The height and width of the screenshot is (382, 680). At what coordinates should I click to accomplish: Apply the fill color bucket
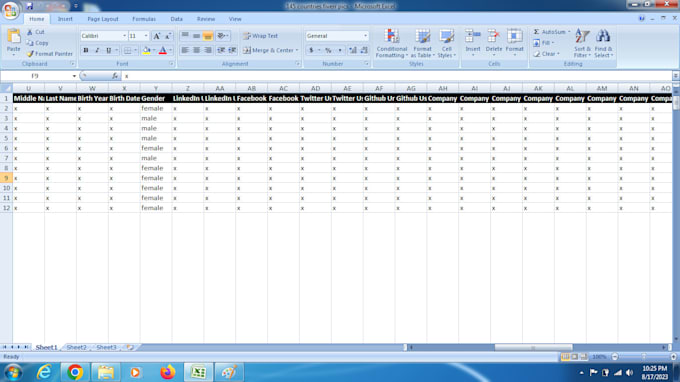(147, 51)
